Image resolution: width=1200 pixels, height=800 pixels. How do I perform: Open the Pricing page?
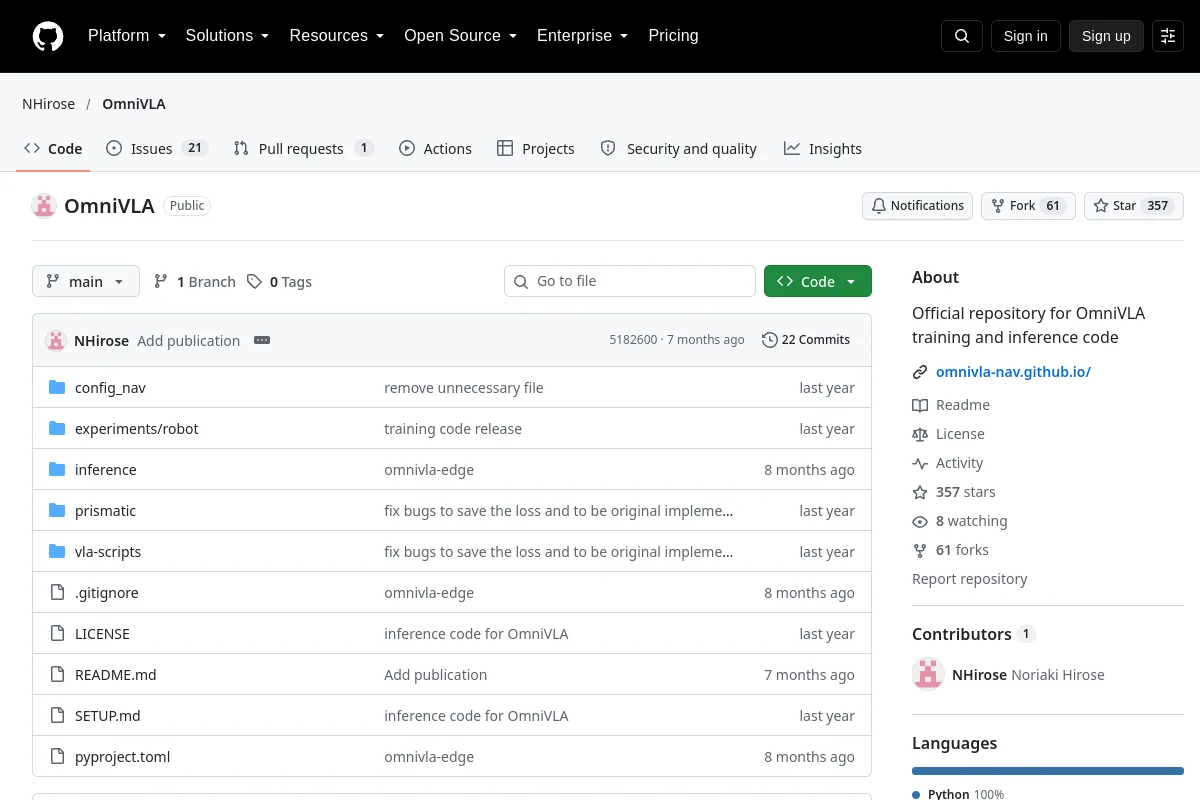tap(673, 36)
